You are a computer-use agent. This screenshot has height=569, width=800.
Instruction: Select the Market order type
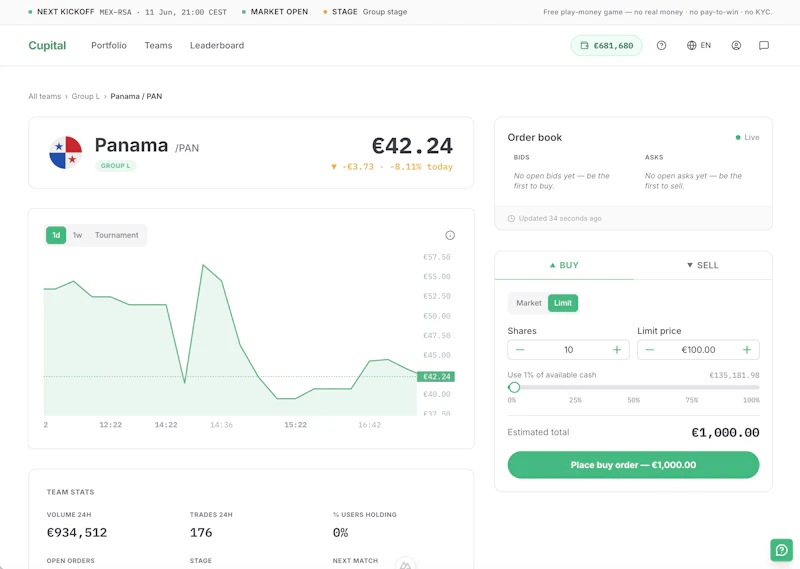529,303
